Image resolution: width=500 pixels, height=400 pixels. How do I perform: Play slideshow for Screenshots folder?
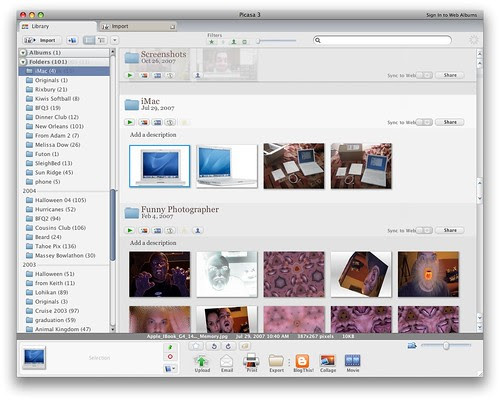tap(130, 75)
